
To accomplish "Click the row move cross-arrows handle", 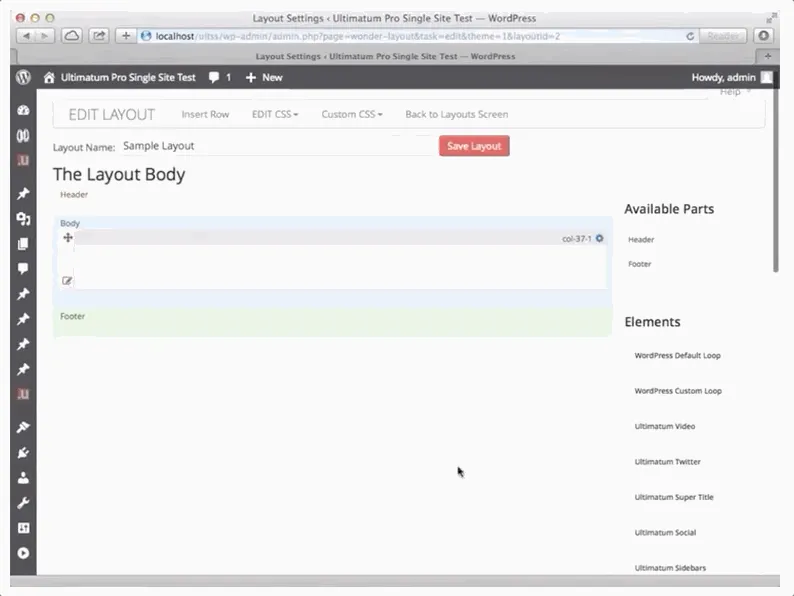I will 68,237.
